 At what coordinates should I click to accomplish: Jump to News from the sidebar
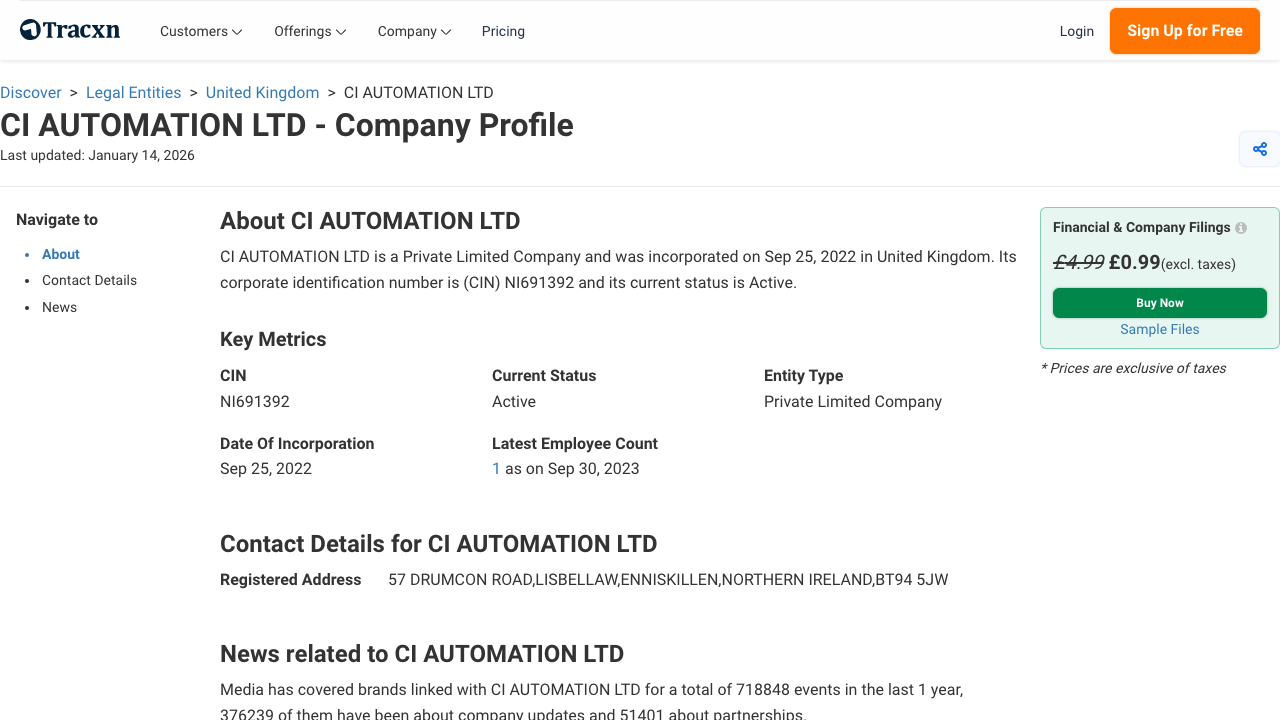click(x=59, y=307)
